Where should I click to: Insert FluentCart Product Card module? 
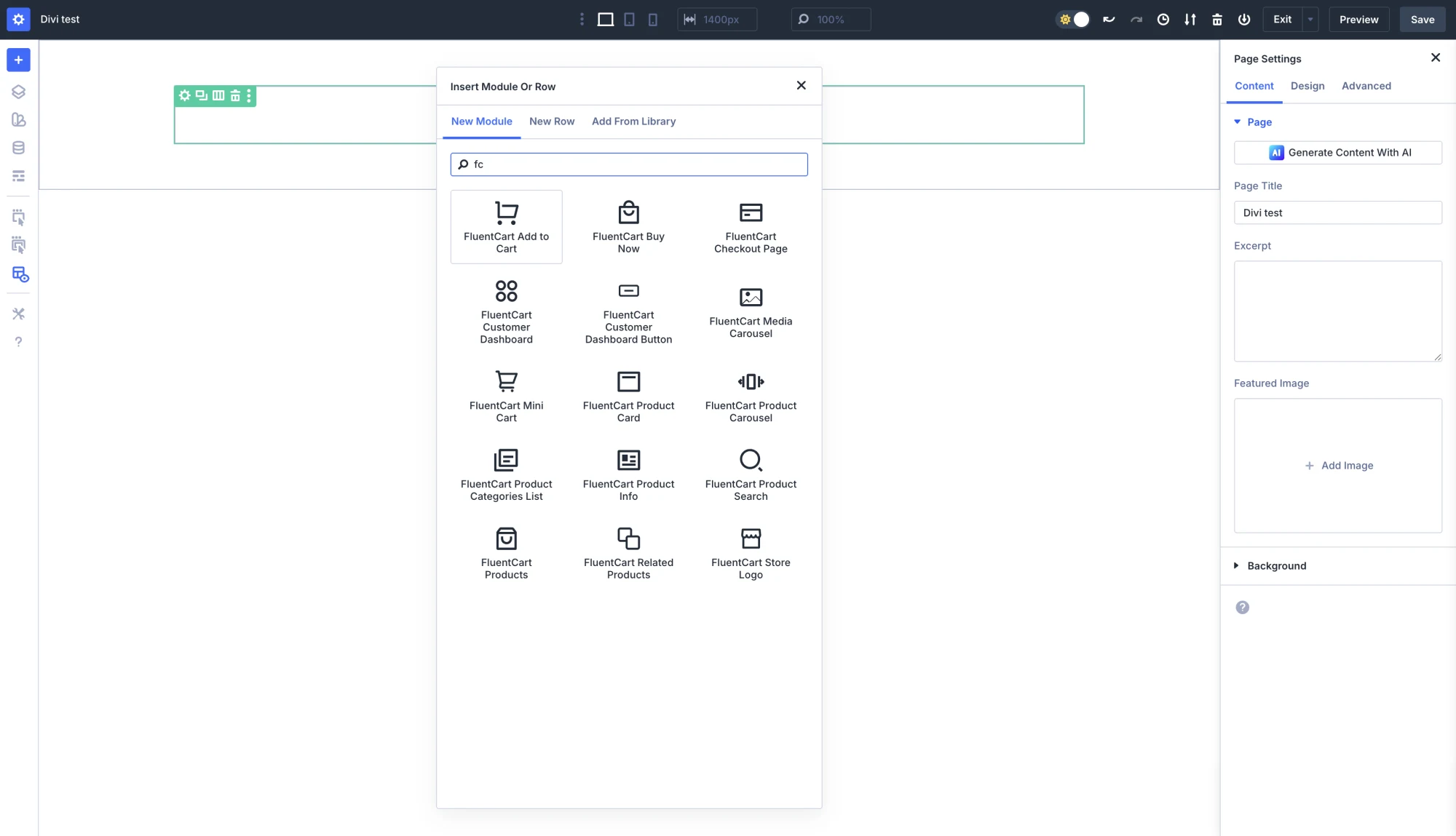point(628,397)
